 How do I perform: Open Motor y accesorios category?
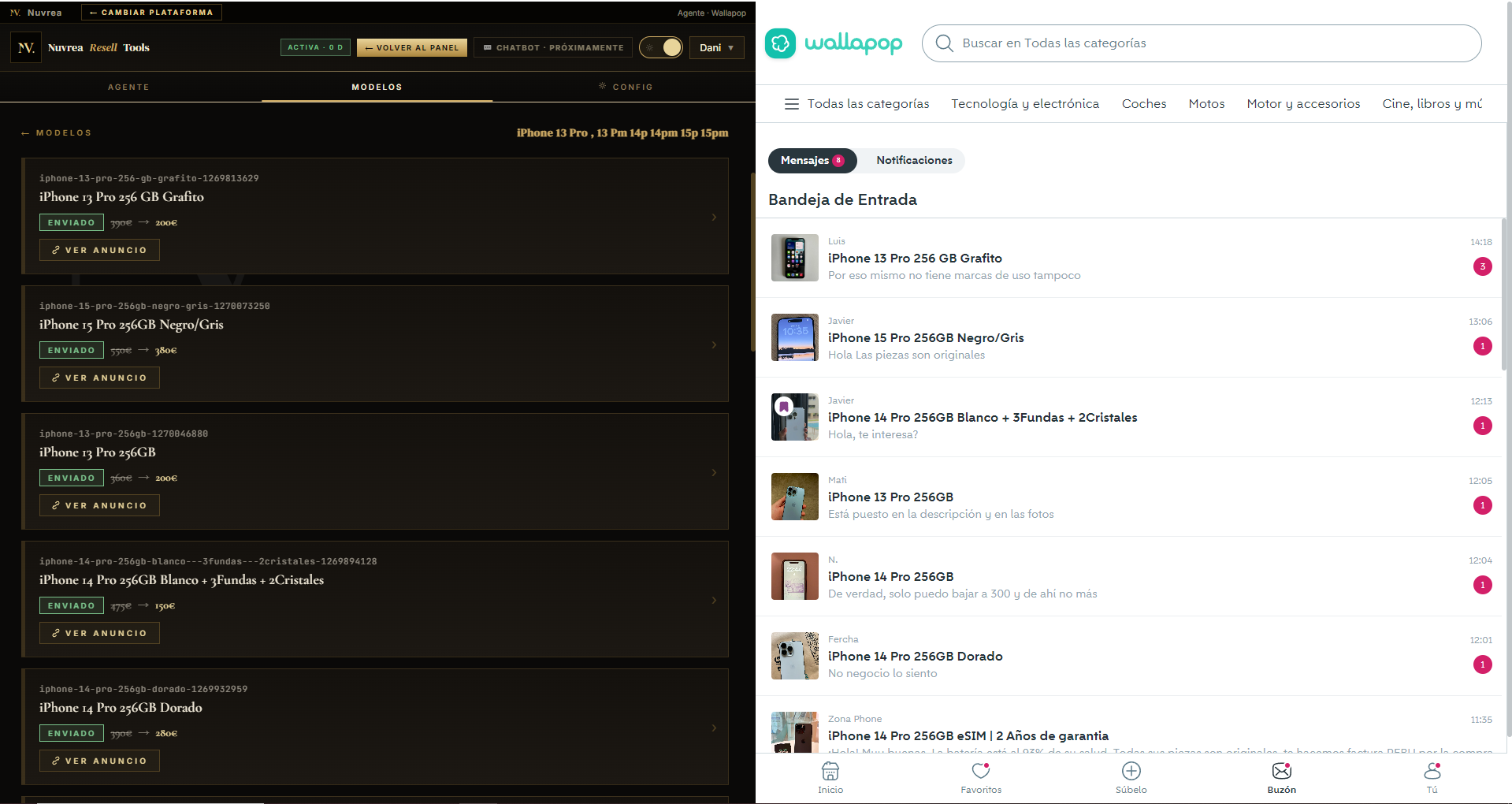pos(1303,104)
